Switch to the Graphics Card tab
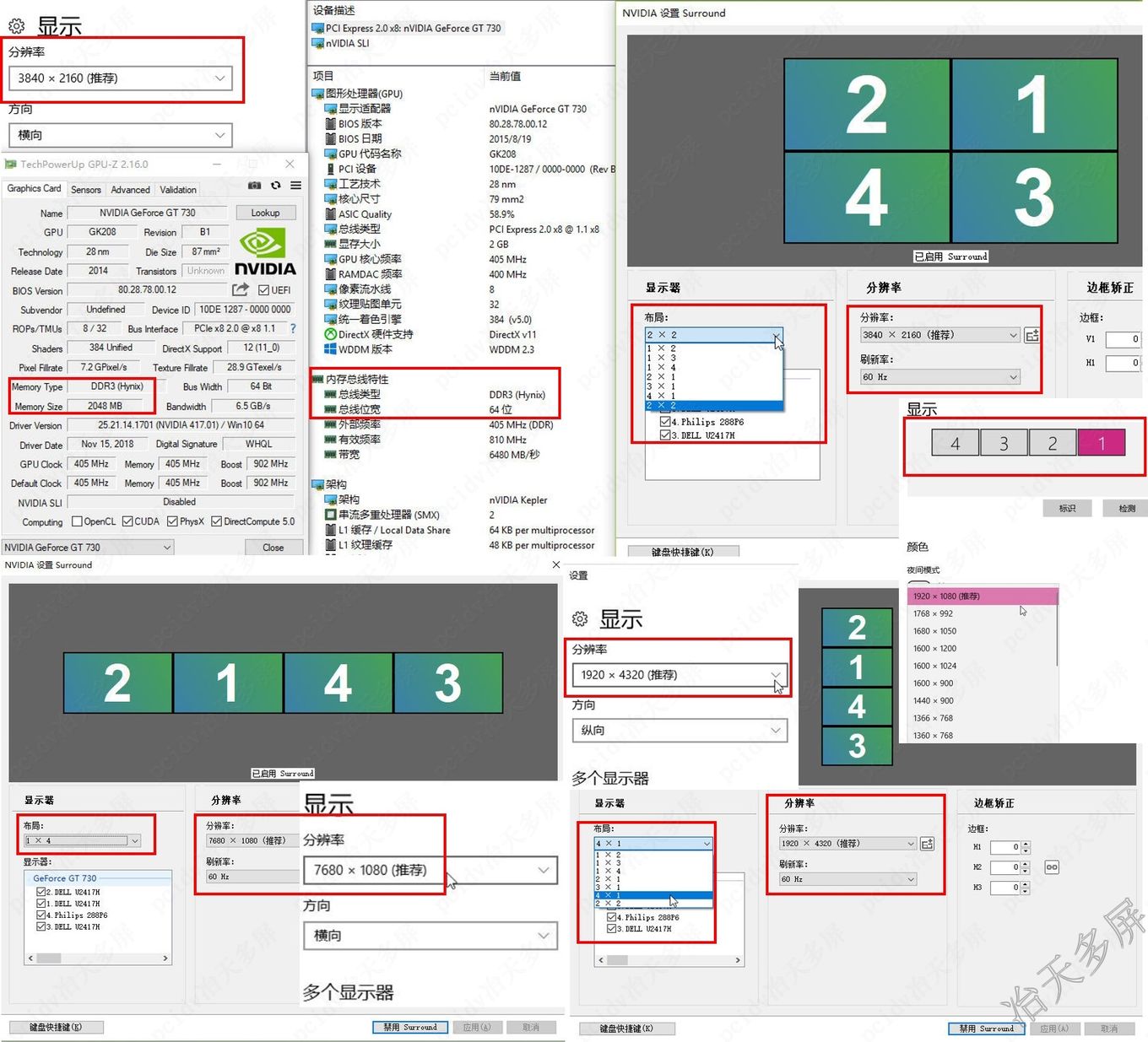The height and width of the screenshot is (1042, 1148). [34, 189]
